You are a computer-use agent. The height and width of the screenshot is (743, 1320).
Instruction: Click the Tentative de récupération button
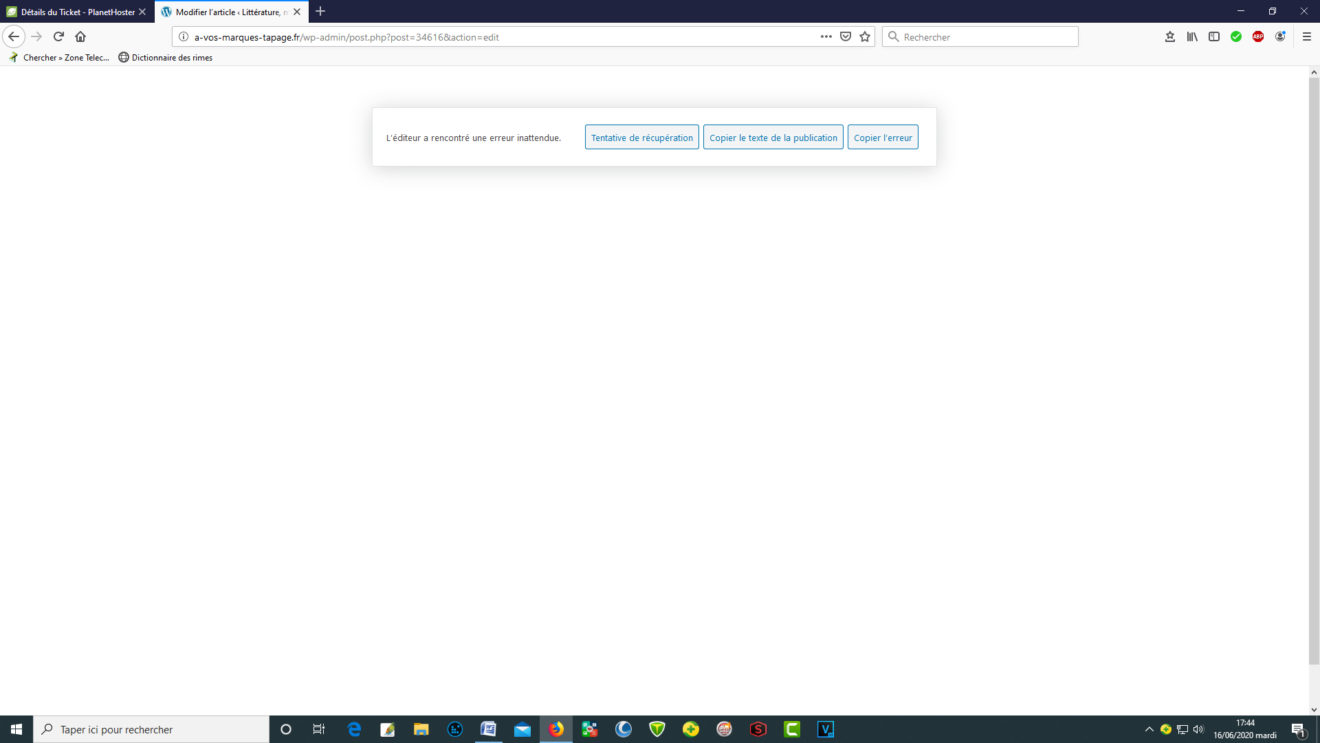click(642, 137)
